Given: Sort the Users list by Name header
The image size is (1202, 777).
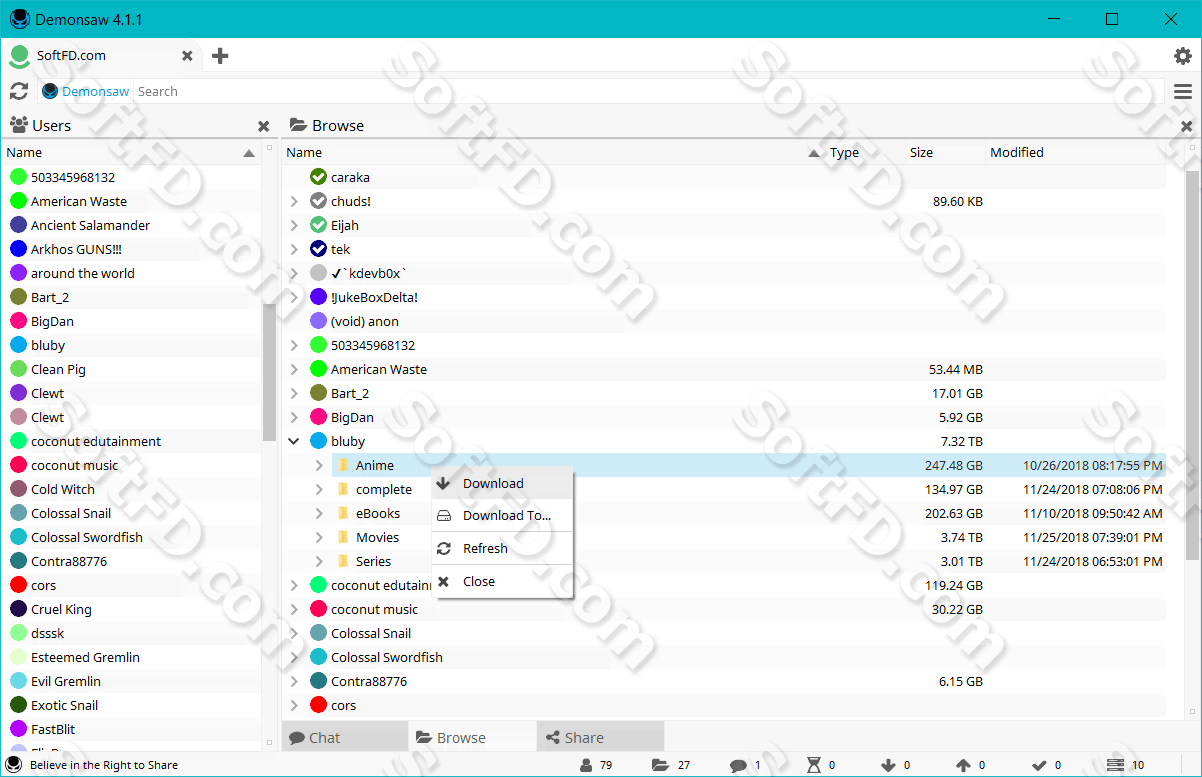Looking at the screenshot, I should click(x=131, y=152).
